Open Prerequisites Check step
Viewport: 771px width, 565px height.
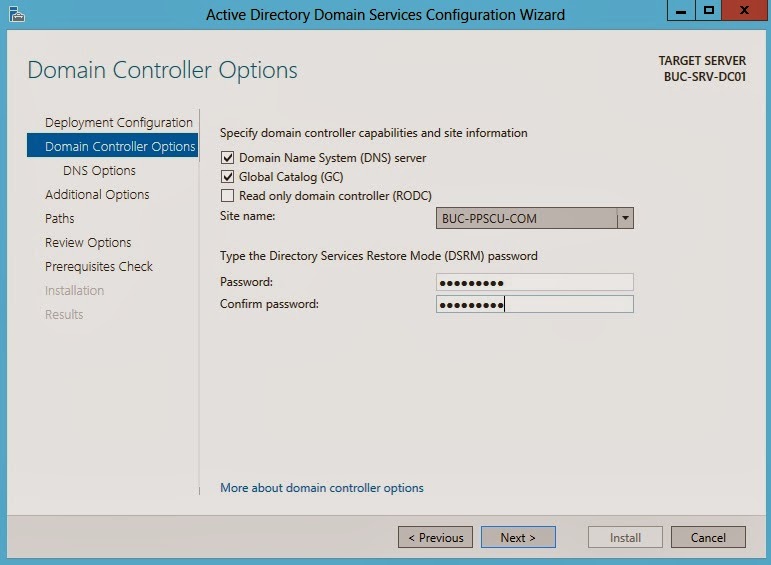point(99,267)
